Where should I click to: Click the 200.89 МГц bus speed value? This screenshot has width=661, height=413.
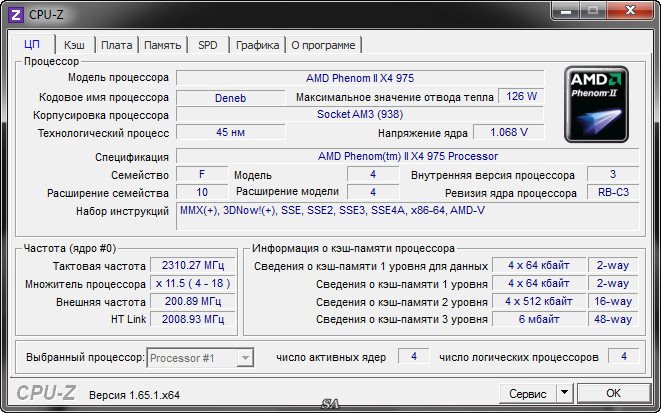[193, 301]
